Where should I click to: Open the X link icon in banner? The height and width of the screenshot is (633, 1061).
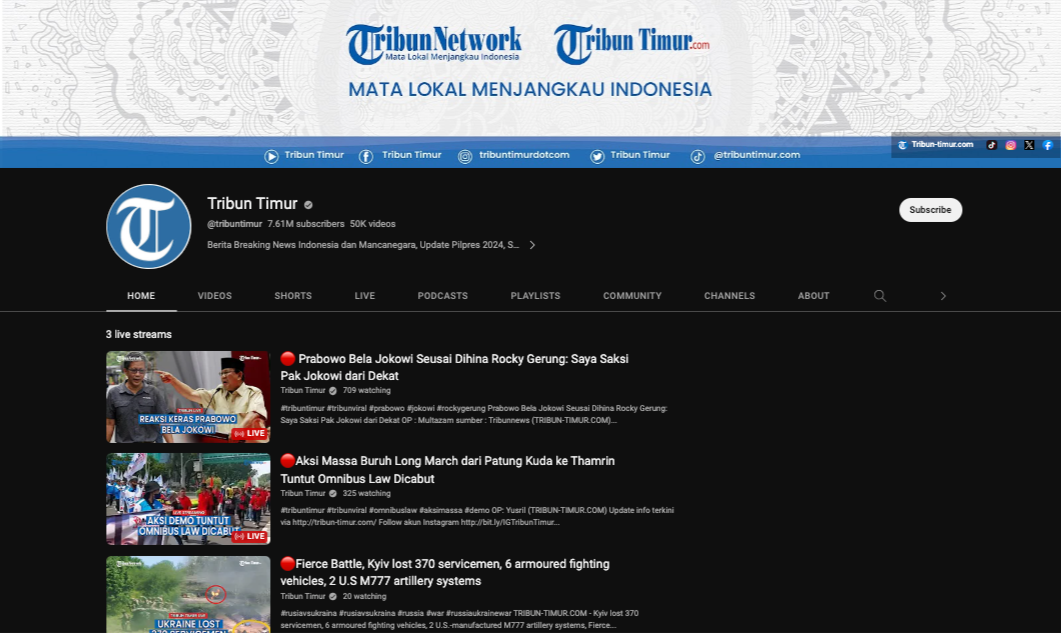[x=1029, y=145]
